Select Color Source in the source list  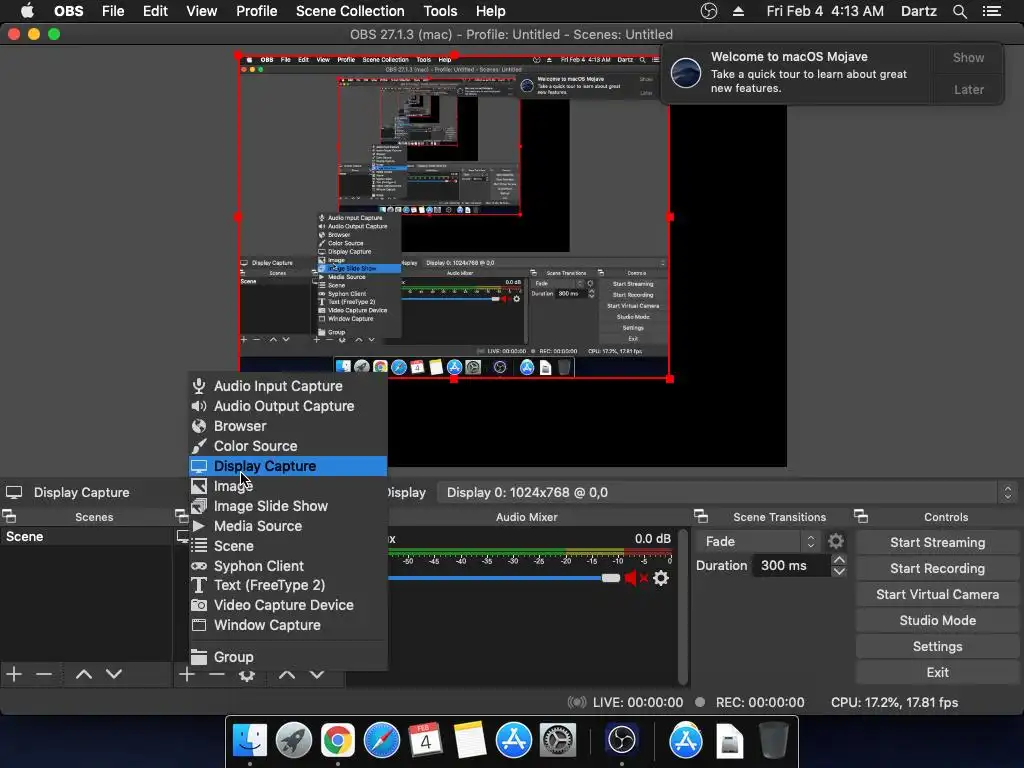(288, 446)
